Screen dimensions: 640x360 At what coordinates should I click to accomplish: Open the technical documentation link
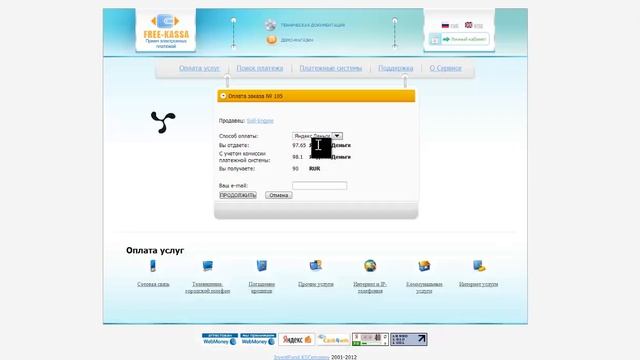tap(313, 25)
